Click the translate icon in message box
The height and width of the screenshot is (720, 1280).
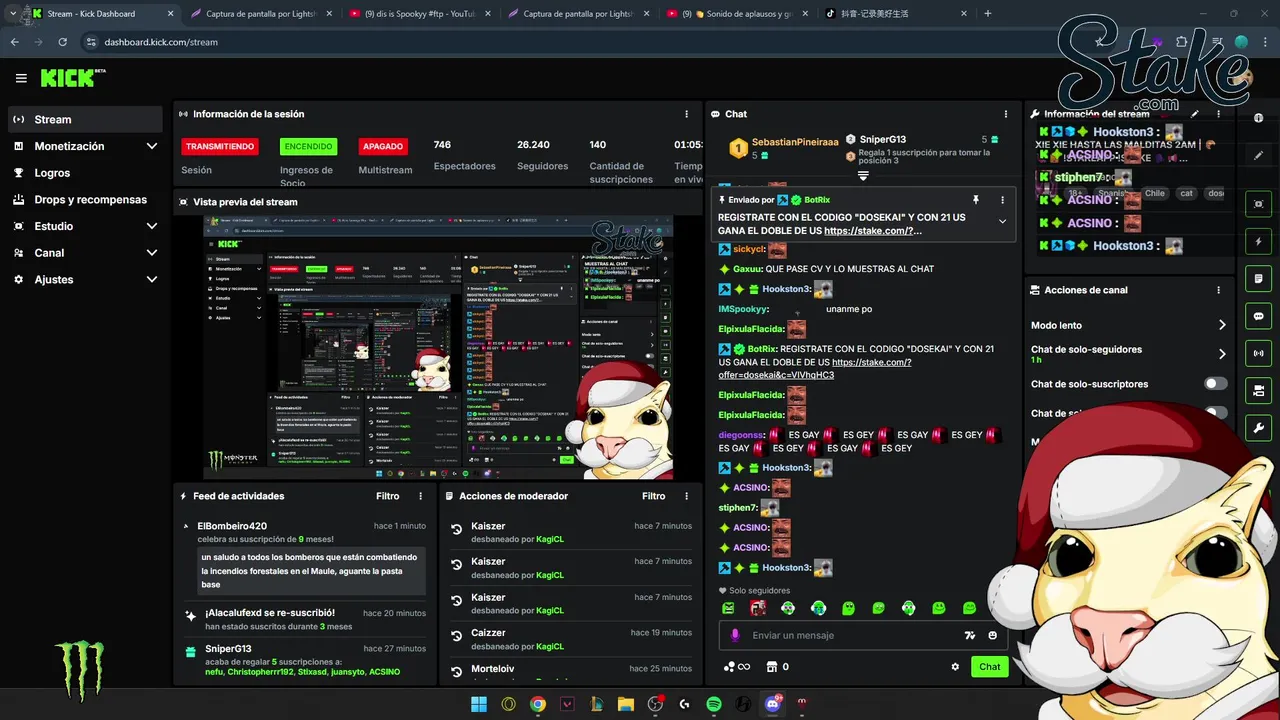tap(969, 635)
